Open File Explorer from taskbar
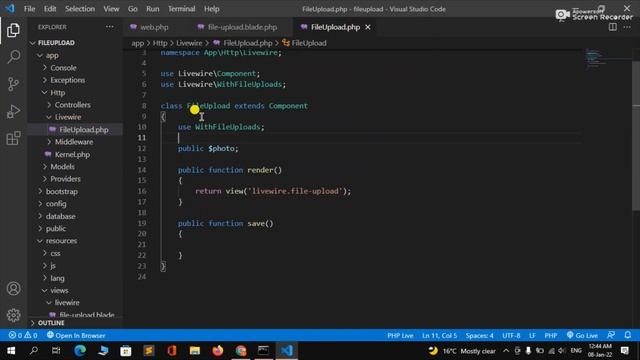The width and height of the screenshot is (640, 360). click(195, 351)
